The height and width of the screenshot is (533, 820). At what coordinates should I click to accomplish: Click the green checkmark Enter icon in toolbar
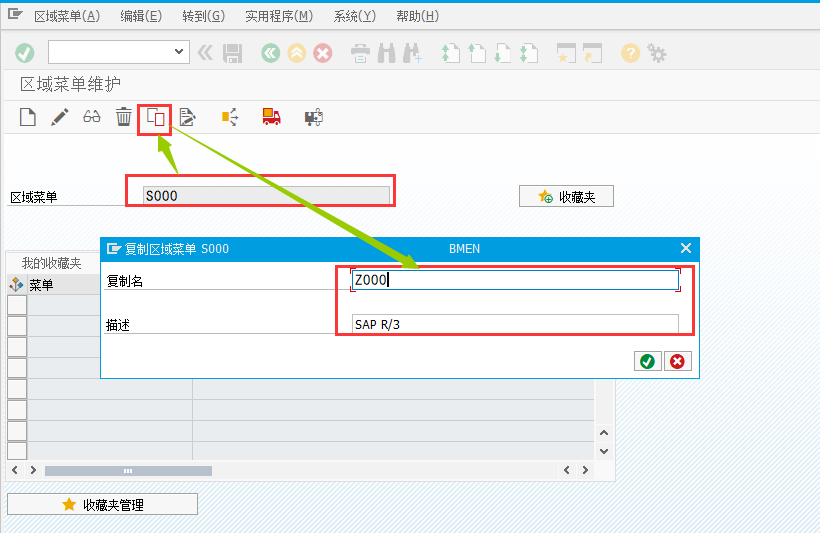coord(25,53)
